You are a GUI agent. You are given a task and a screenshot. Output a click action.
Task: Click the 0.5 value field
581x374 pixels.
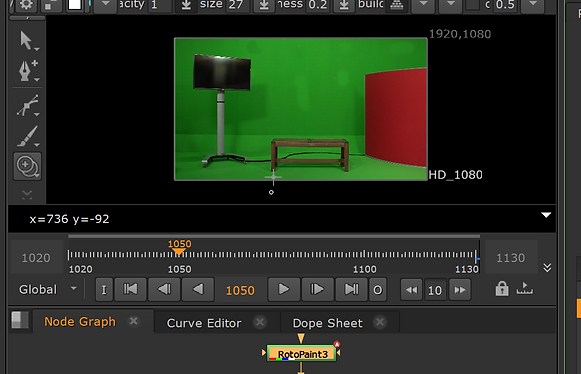[x=505, y=5]
